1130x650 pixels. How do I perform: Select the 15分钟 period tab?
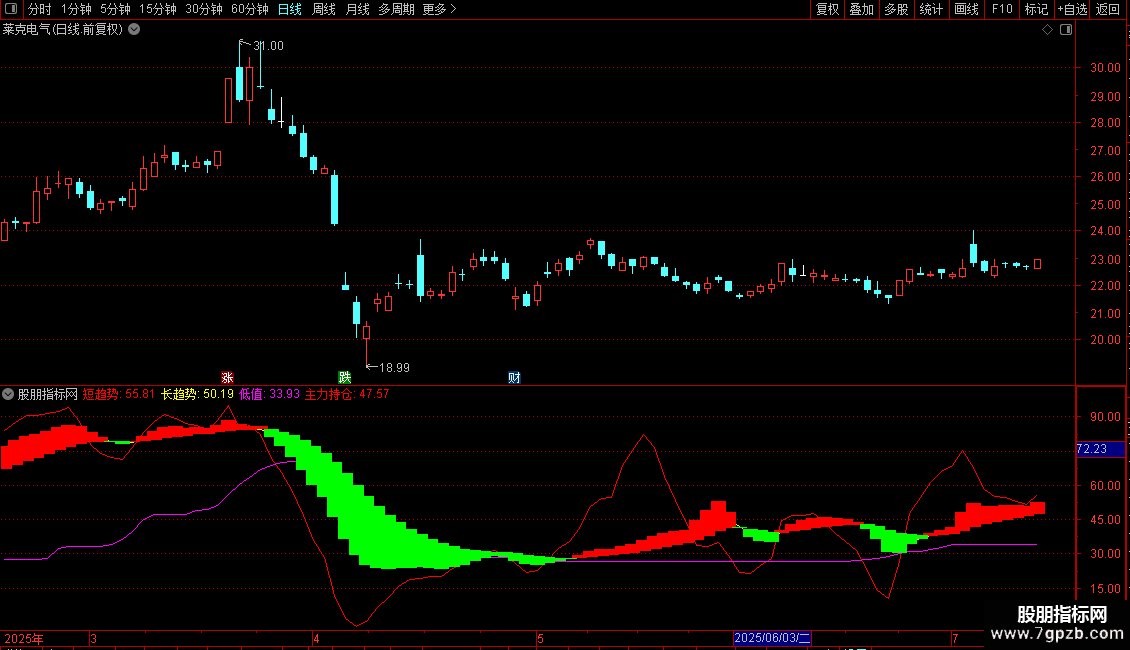(x=158, y=9)
